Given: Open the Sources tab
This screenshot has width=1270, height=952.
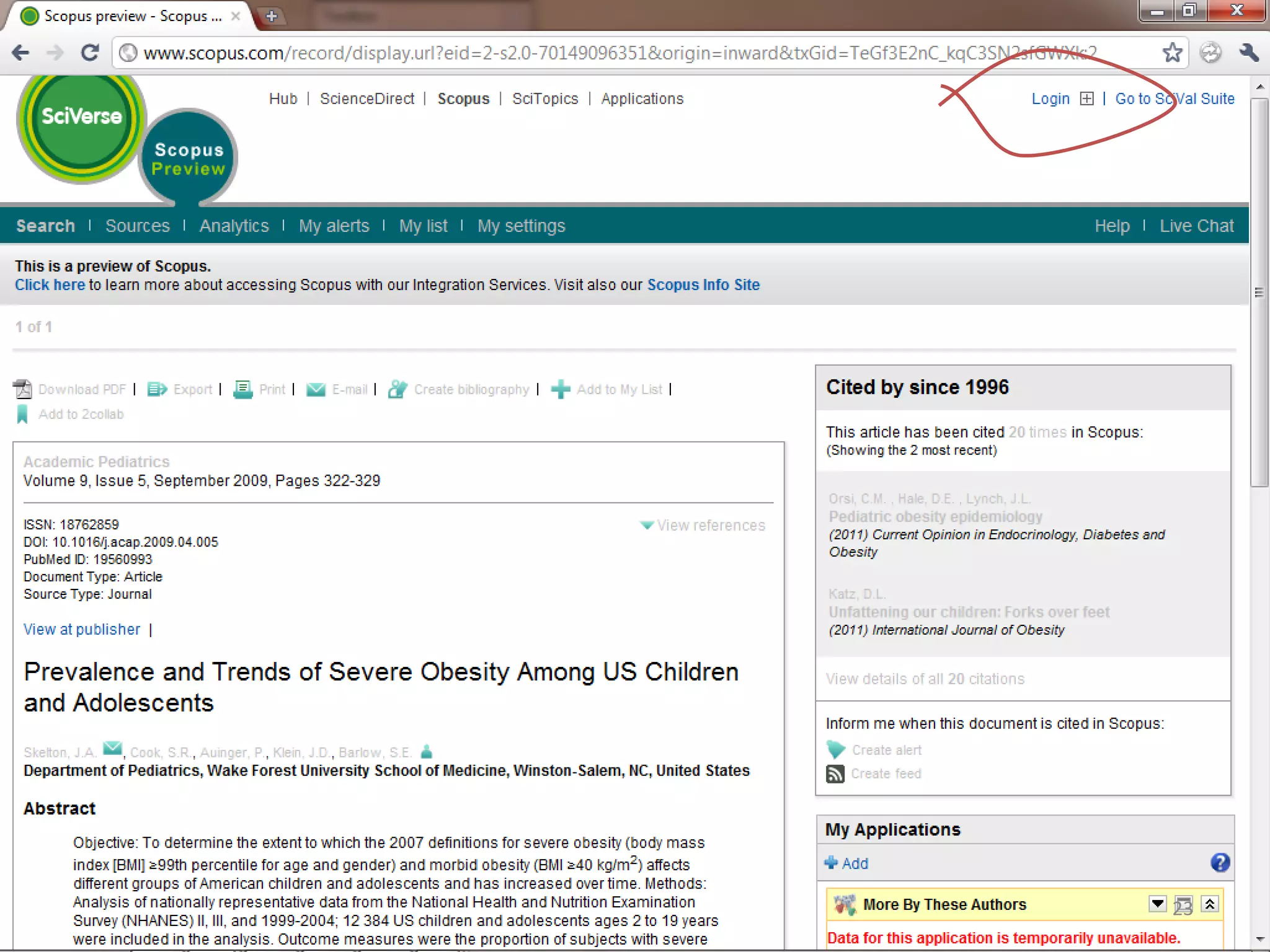Looking at the screenshot, I should pos(137,226).
